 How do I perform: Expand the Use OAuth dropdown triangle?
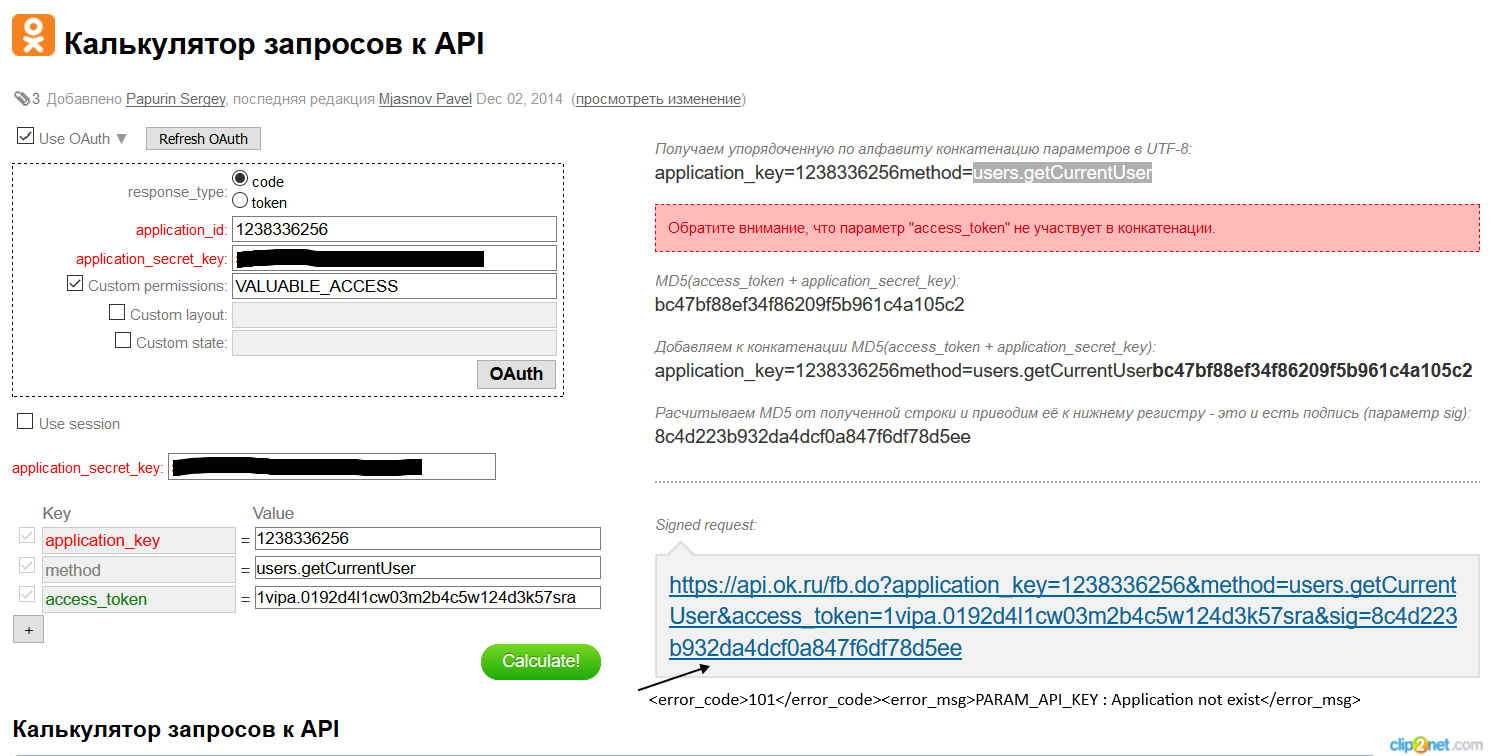(122, 139)
